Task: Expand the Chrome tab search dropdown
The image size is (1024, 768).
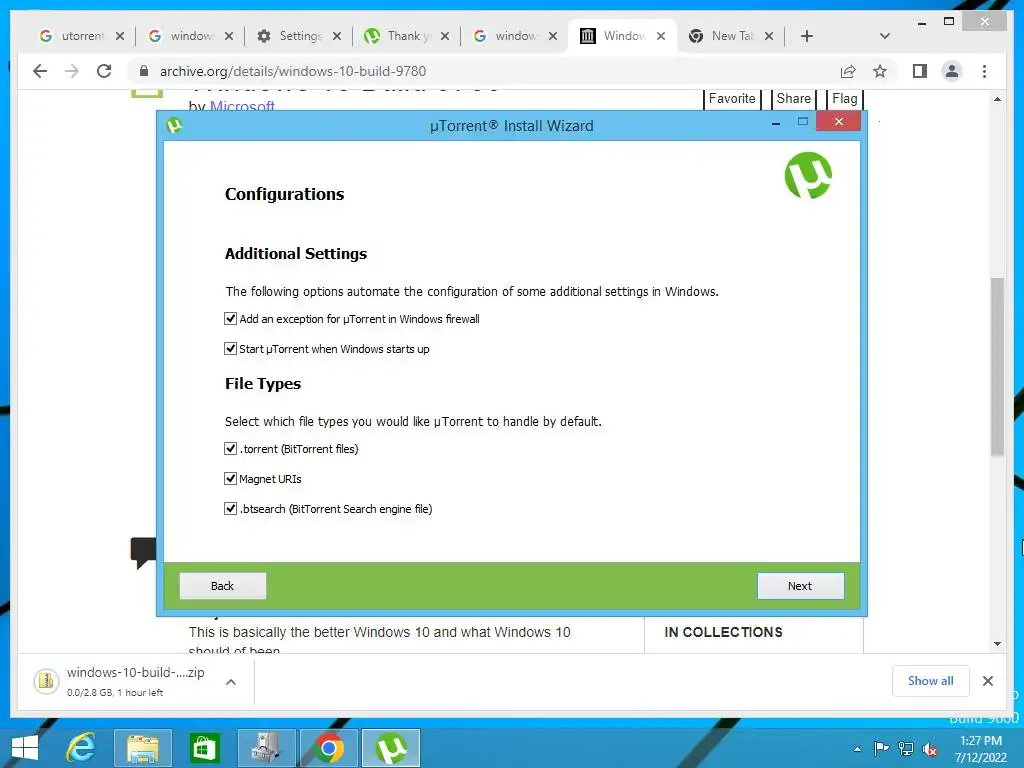Action: [x=884, y=36]
